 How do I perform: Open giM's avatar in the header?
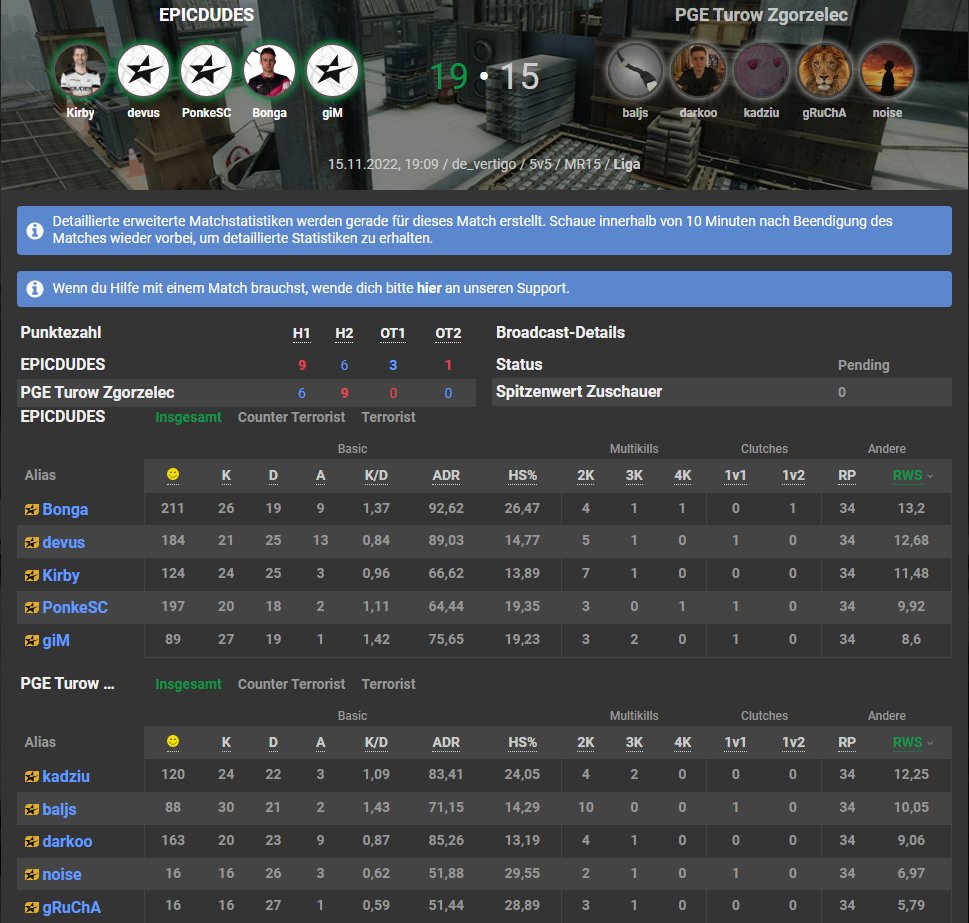click(332, 71)
